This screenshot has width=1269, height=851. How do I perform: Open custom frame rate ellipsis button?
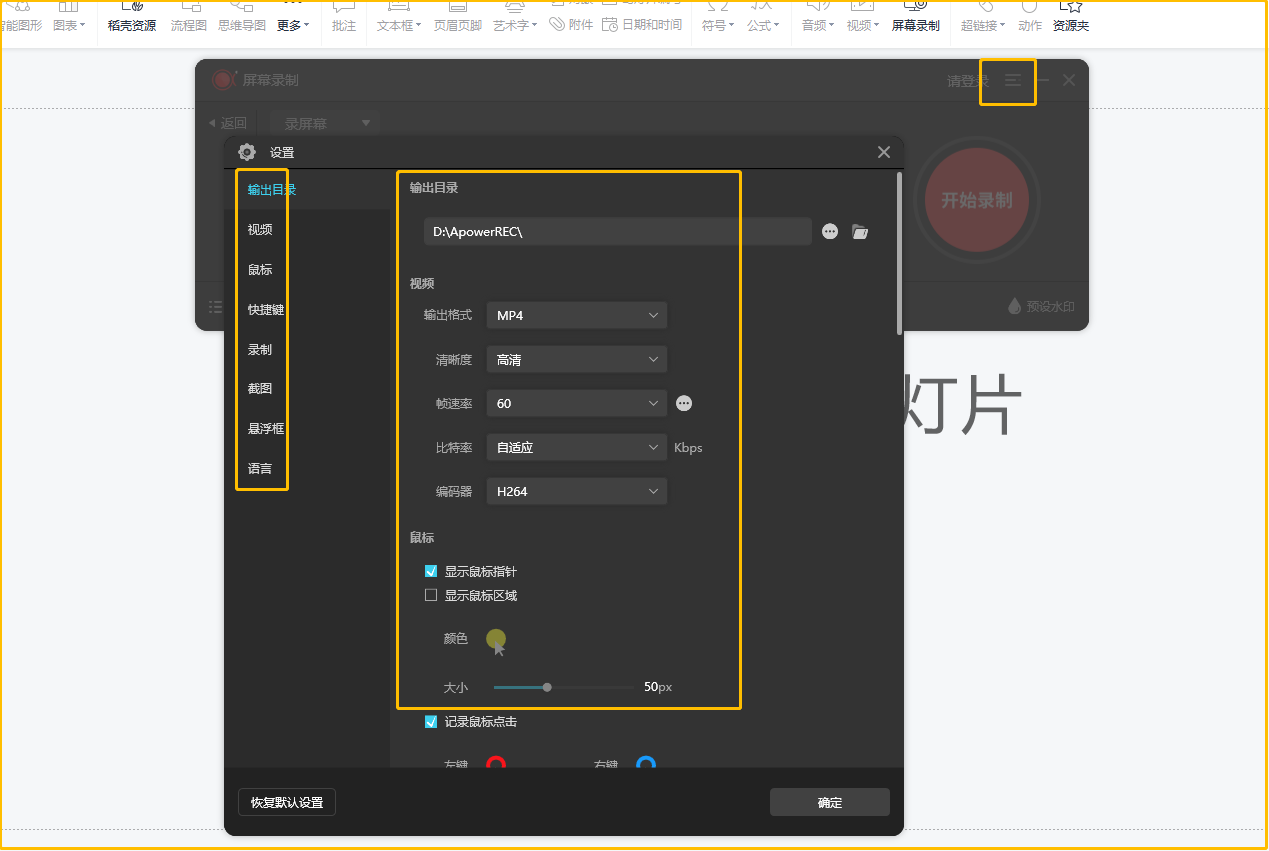(684, 404)
